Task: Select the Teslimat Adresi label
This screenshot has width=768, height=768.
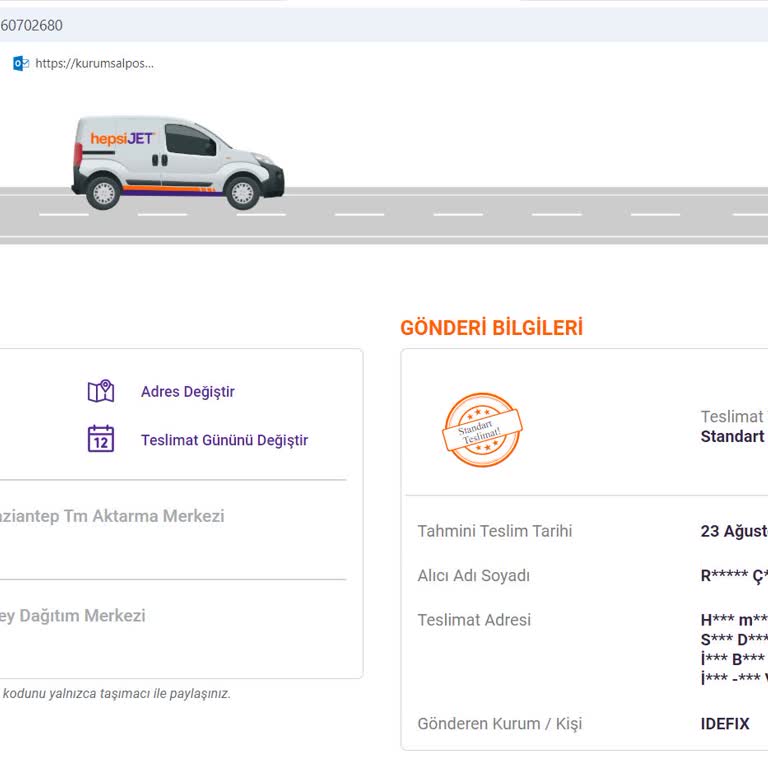Action: point(474,620)
